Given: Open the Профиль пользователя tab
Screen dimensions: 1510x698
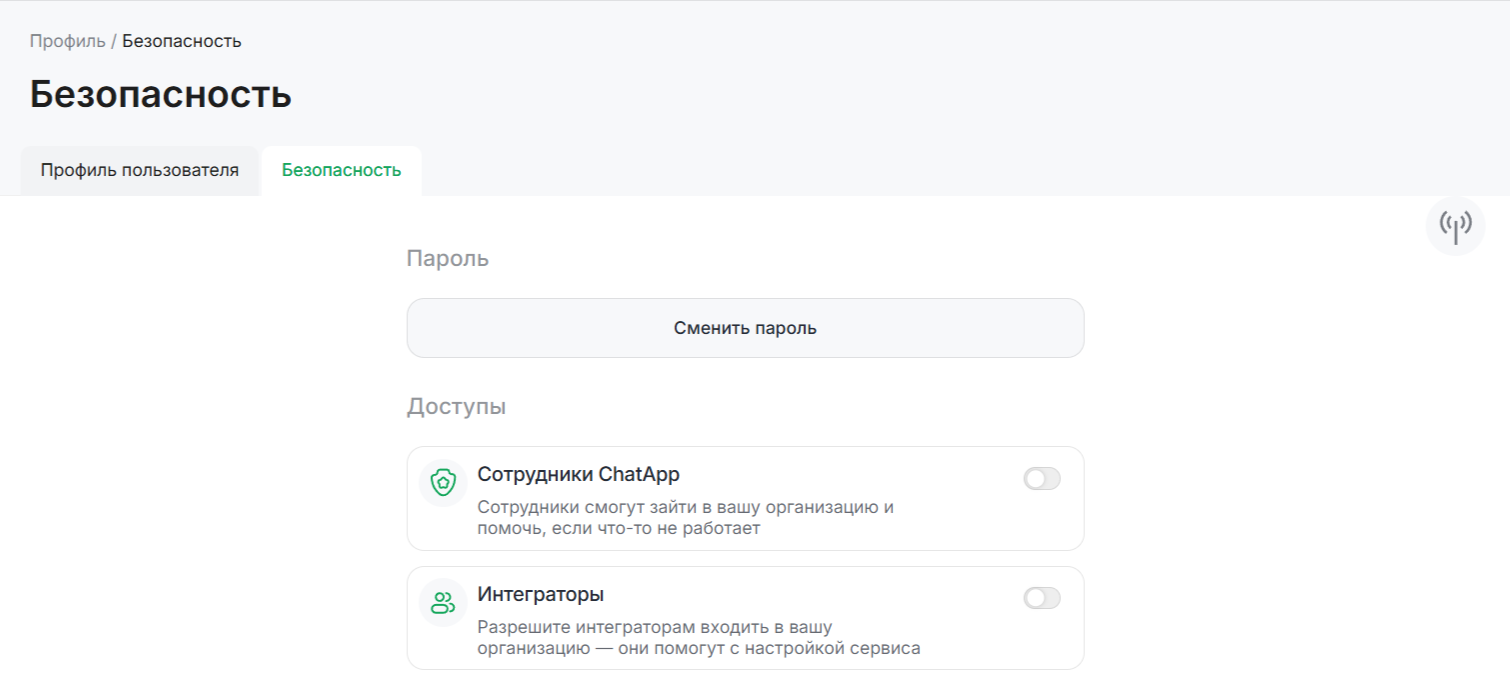Looking at the screenshot, I should [140, 170].
